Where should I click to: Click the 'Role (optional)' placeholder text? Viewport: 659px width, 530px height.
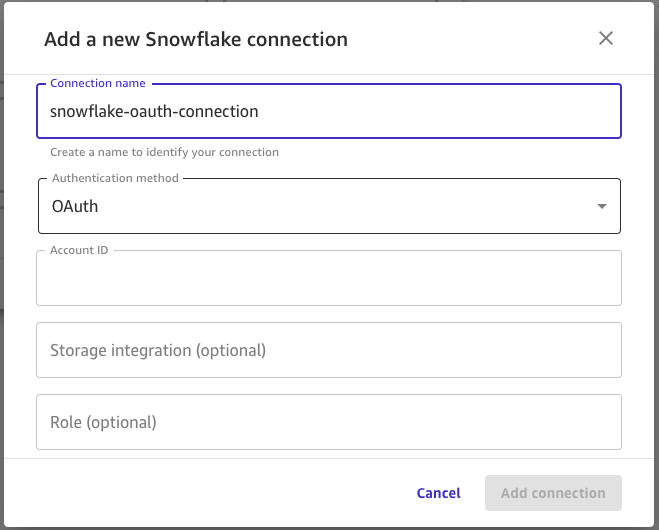[103, 422]
